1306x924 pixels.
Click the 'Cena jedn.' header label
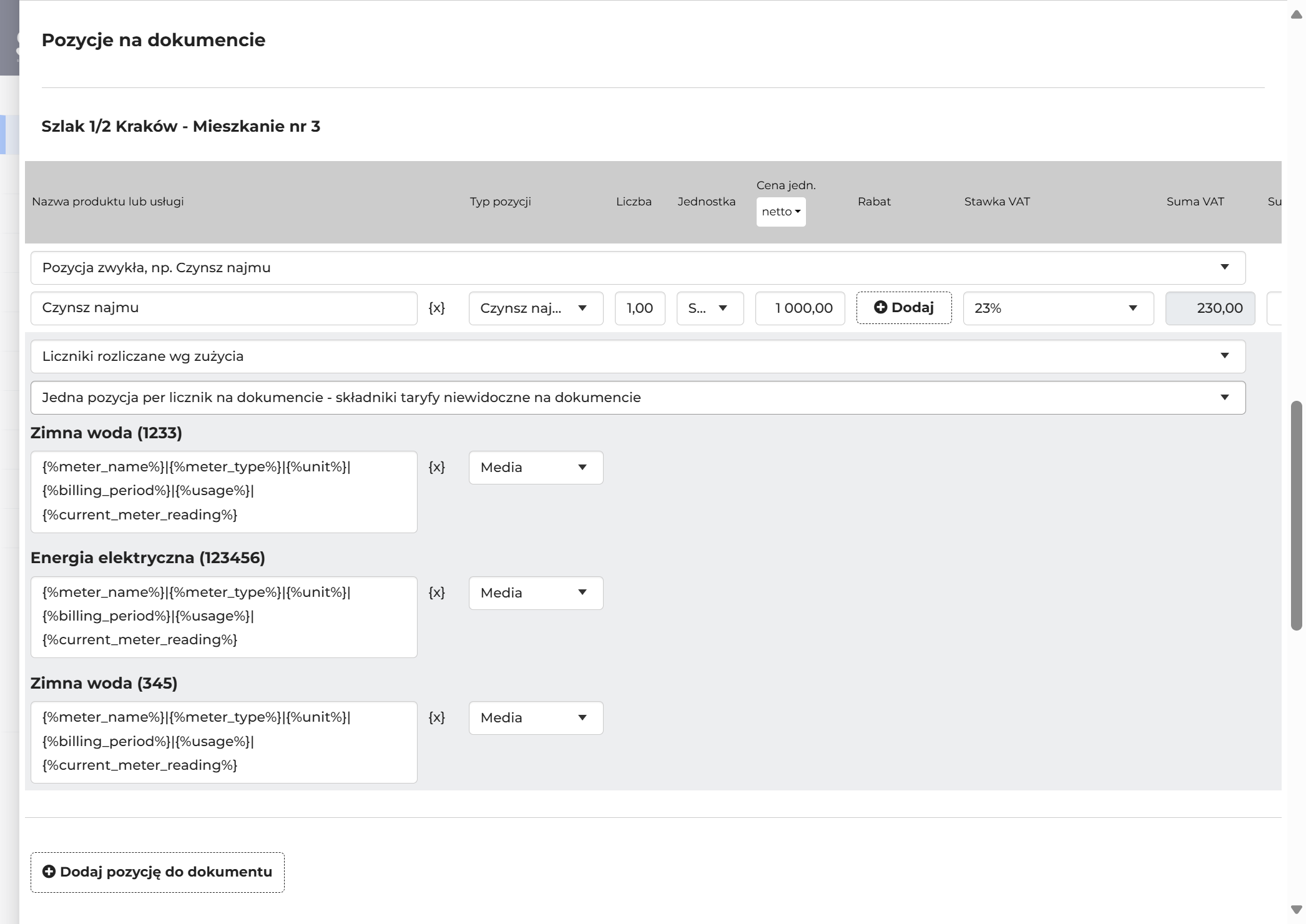(786, 185)
